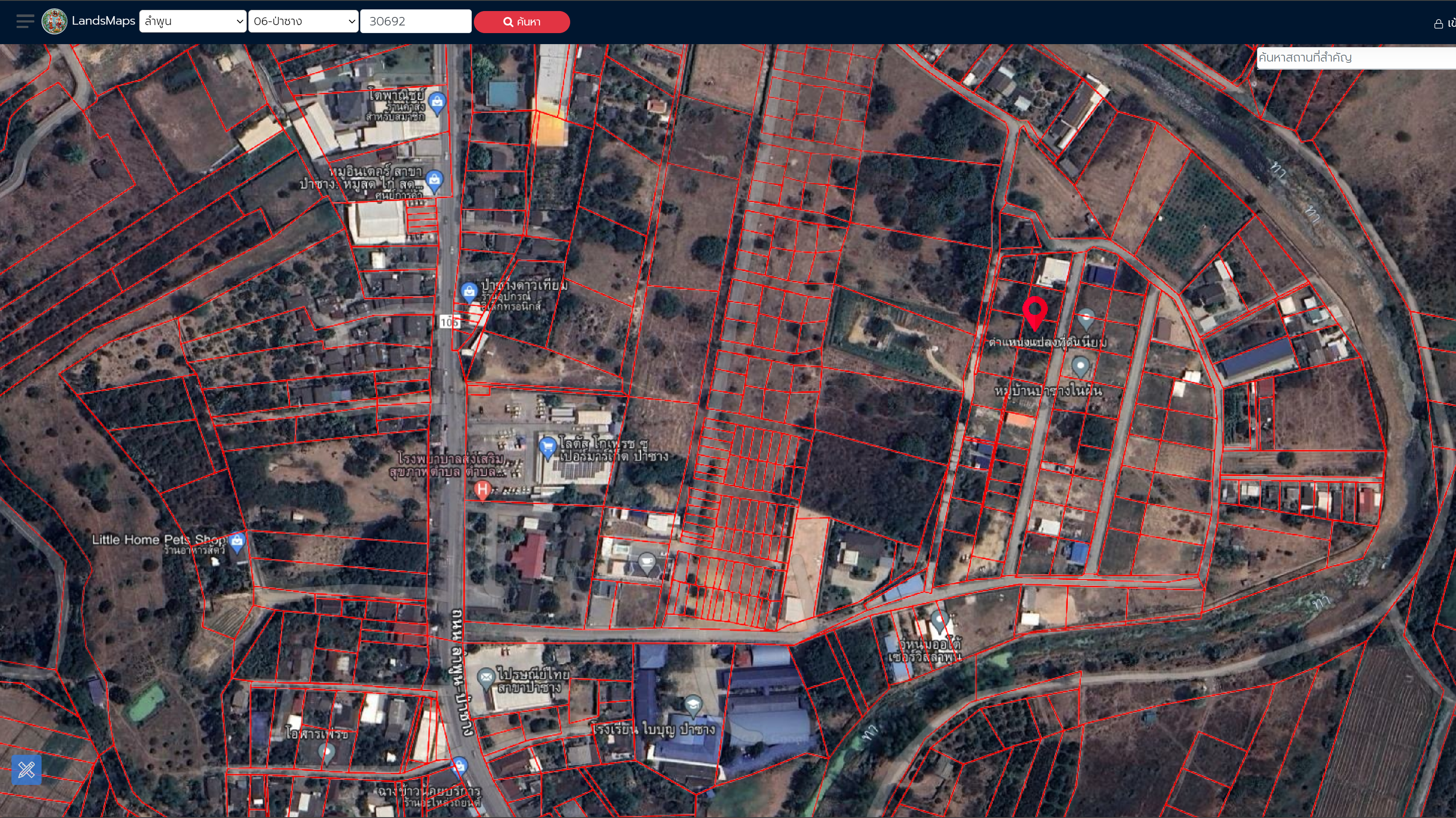Click the red land parcel location pin
Screen dimensions: 1456x818
[1035, 313]
